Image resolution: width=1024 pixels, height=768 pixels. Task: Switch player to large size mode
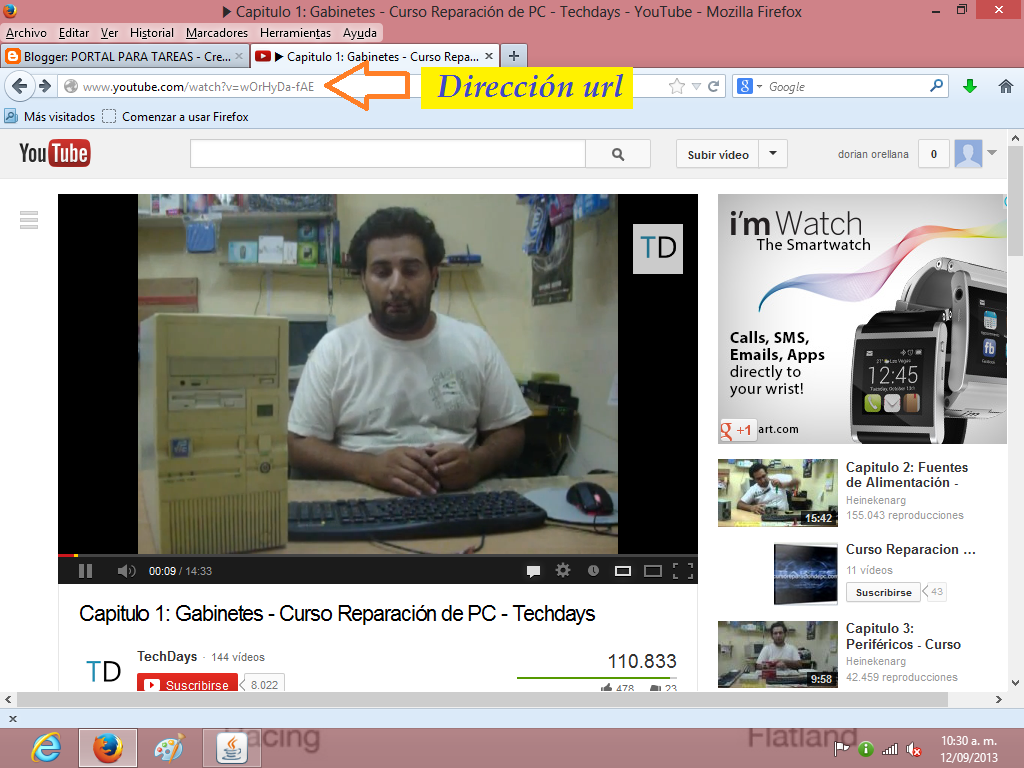tap(652, 571)
